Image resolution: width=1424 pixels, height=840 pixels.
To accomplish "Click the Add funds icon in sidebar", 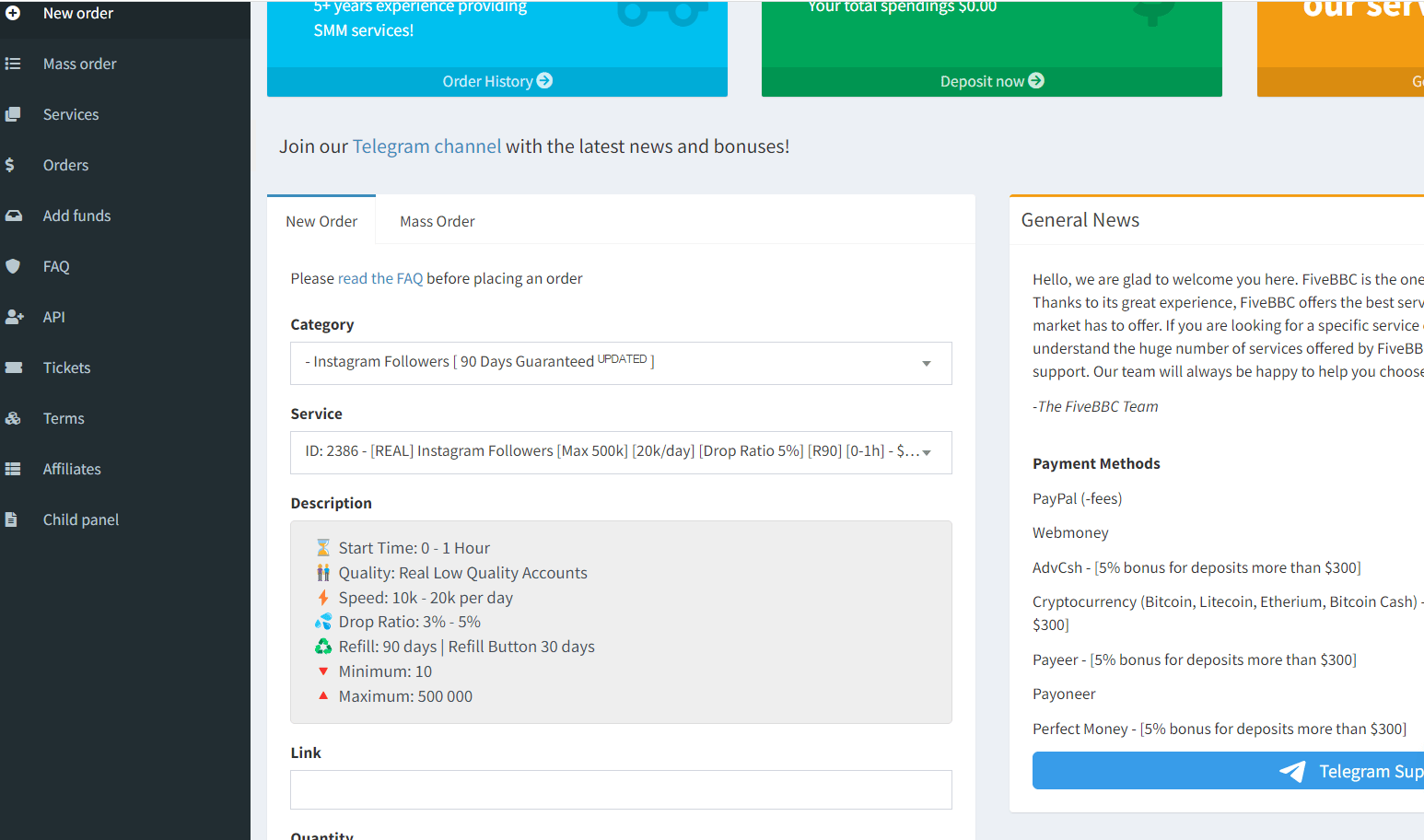I will [x=13, y=216].
